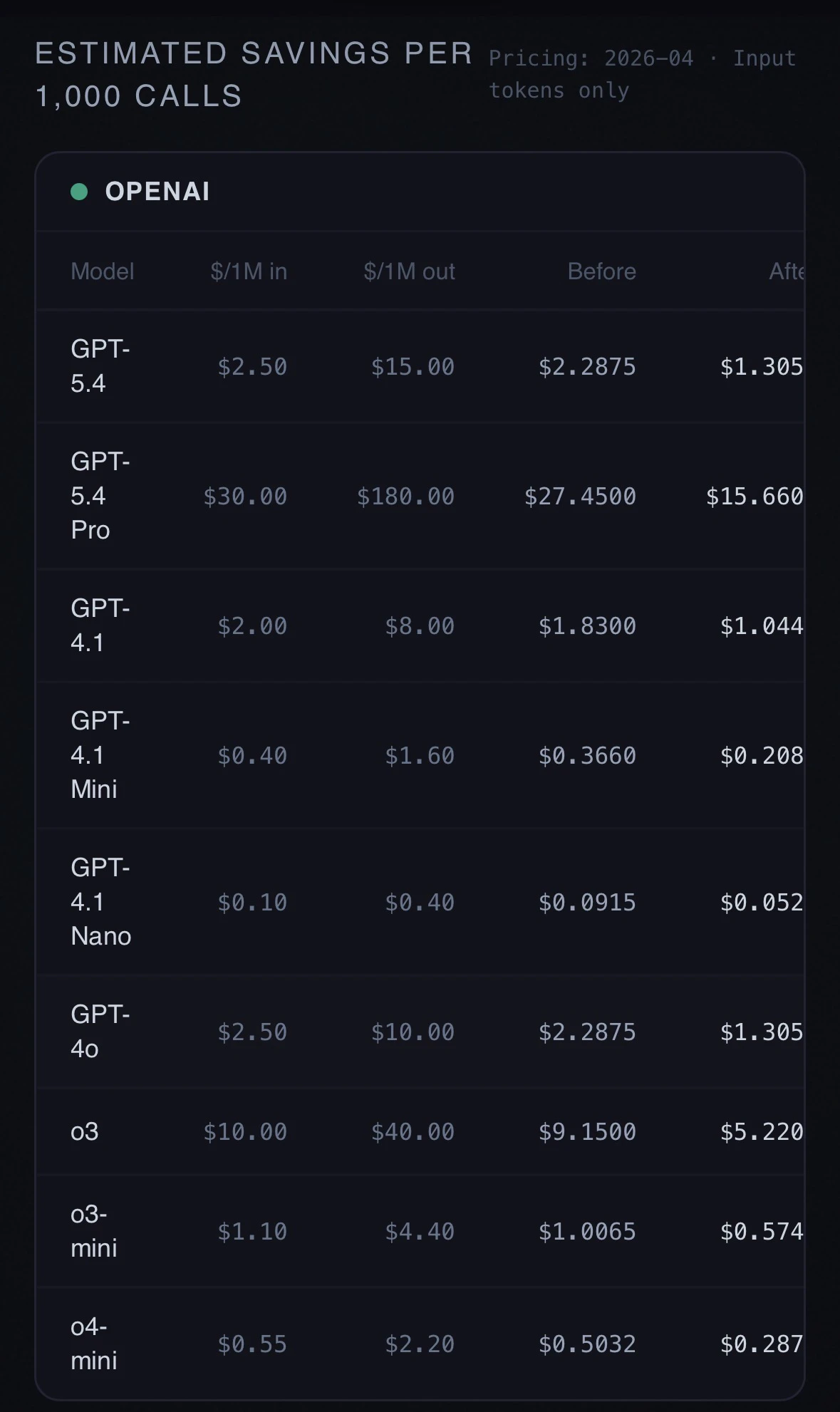Viewport: 840px width, 1412px height.
Task: Click the $27.4500 Before cost value
Action: coord(580,497)
